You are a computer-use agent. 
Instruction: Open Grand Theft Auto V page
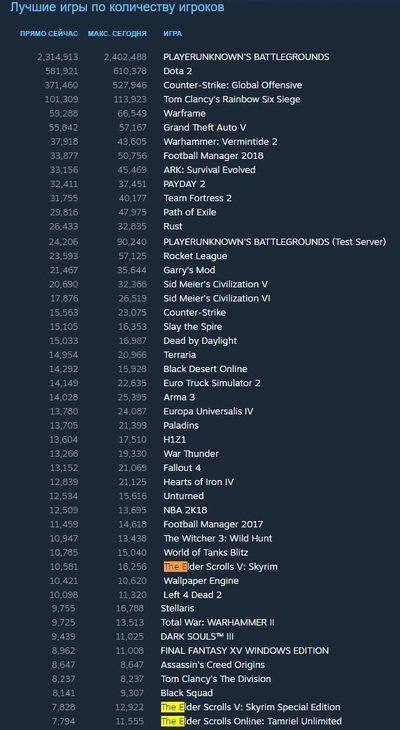pos(204,128)
